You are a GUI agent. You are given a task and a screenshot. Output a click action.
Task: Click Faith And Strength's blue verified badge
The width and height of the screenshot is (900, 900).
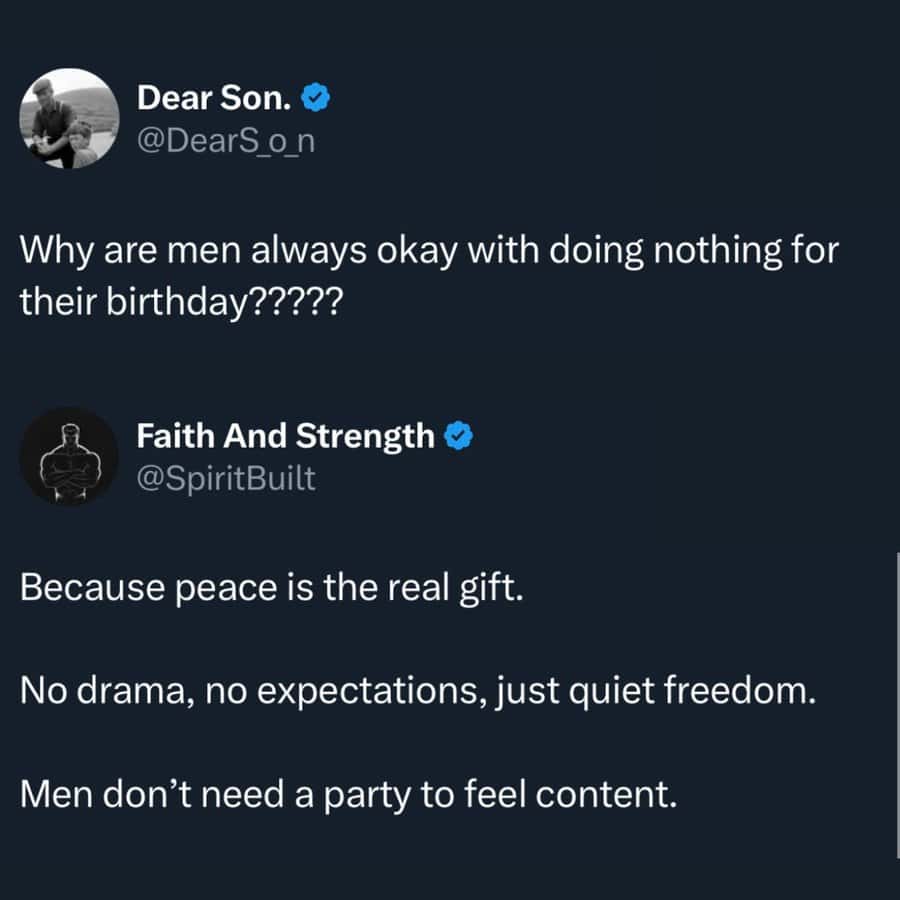pos(458,436)
